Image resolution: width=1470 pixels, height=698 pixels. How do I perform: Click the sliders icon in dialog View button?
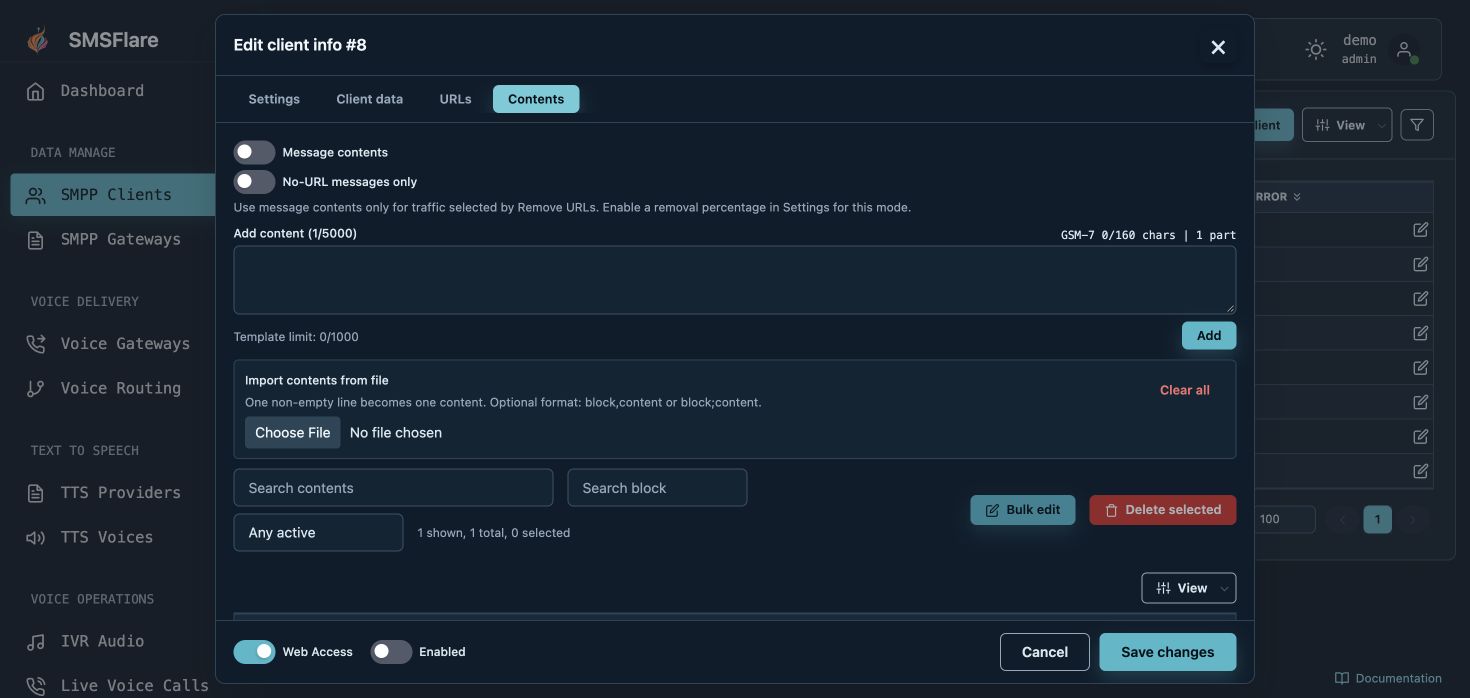pos(1163,588)
